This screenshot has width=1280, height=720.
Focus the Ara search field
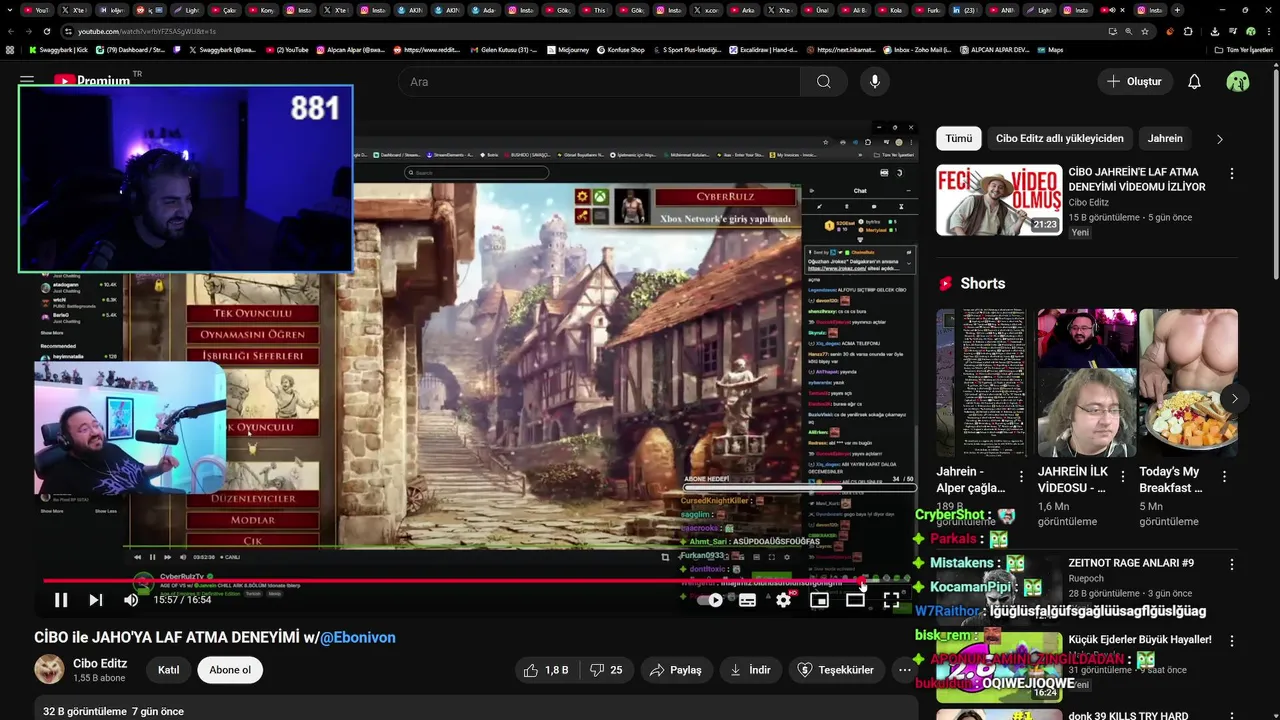pyautogui.click(x=598, y=82)
